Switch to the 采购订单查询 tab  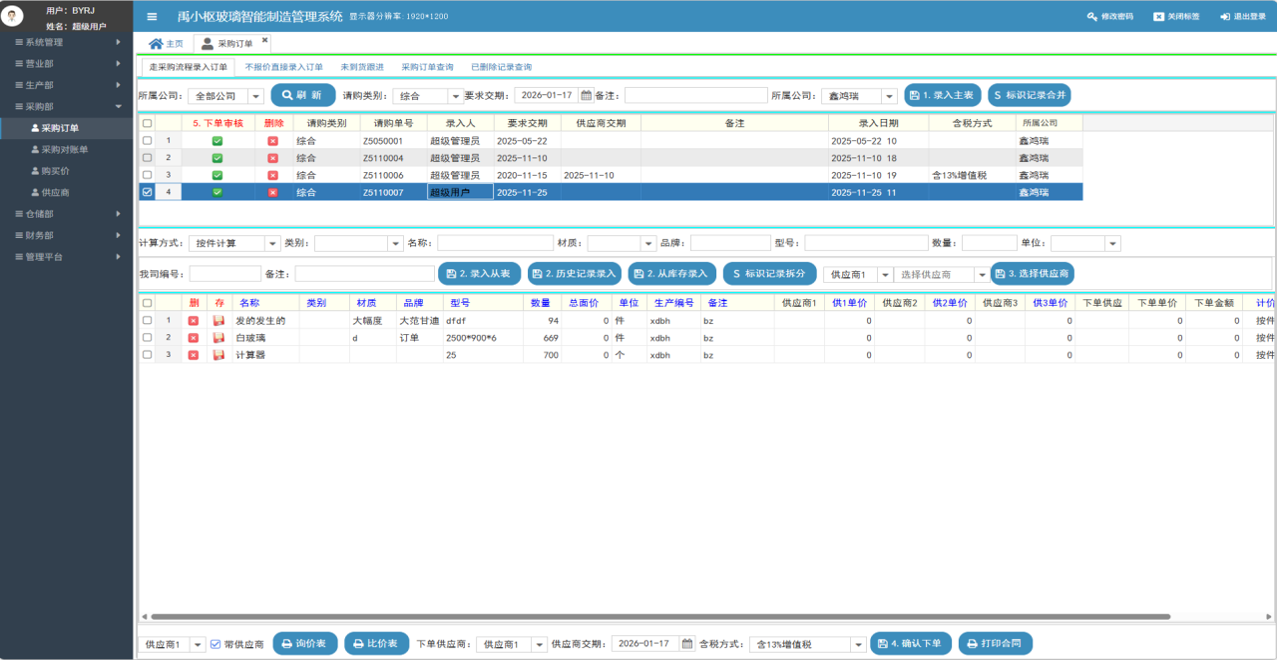(427, 67)
